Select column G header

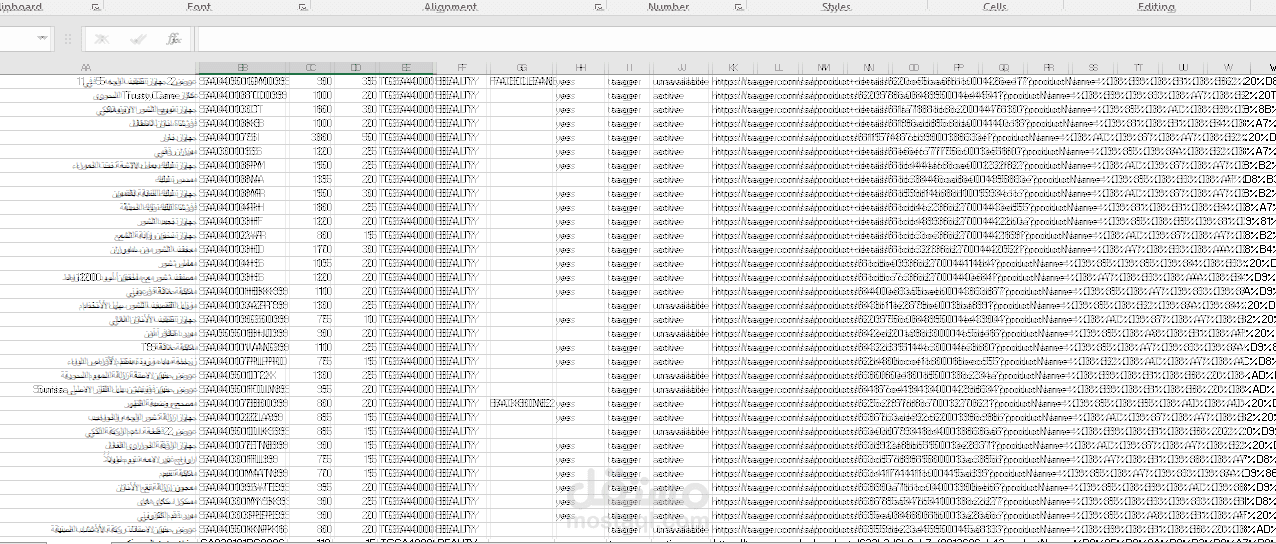[x=521, y=67]
